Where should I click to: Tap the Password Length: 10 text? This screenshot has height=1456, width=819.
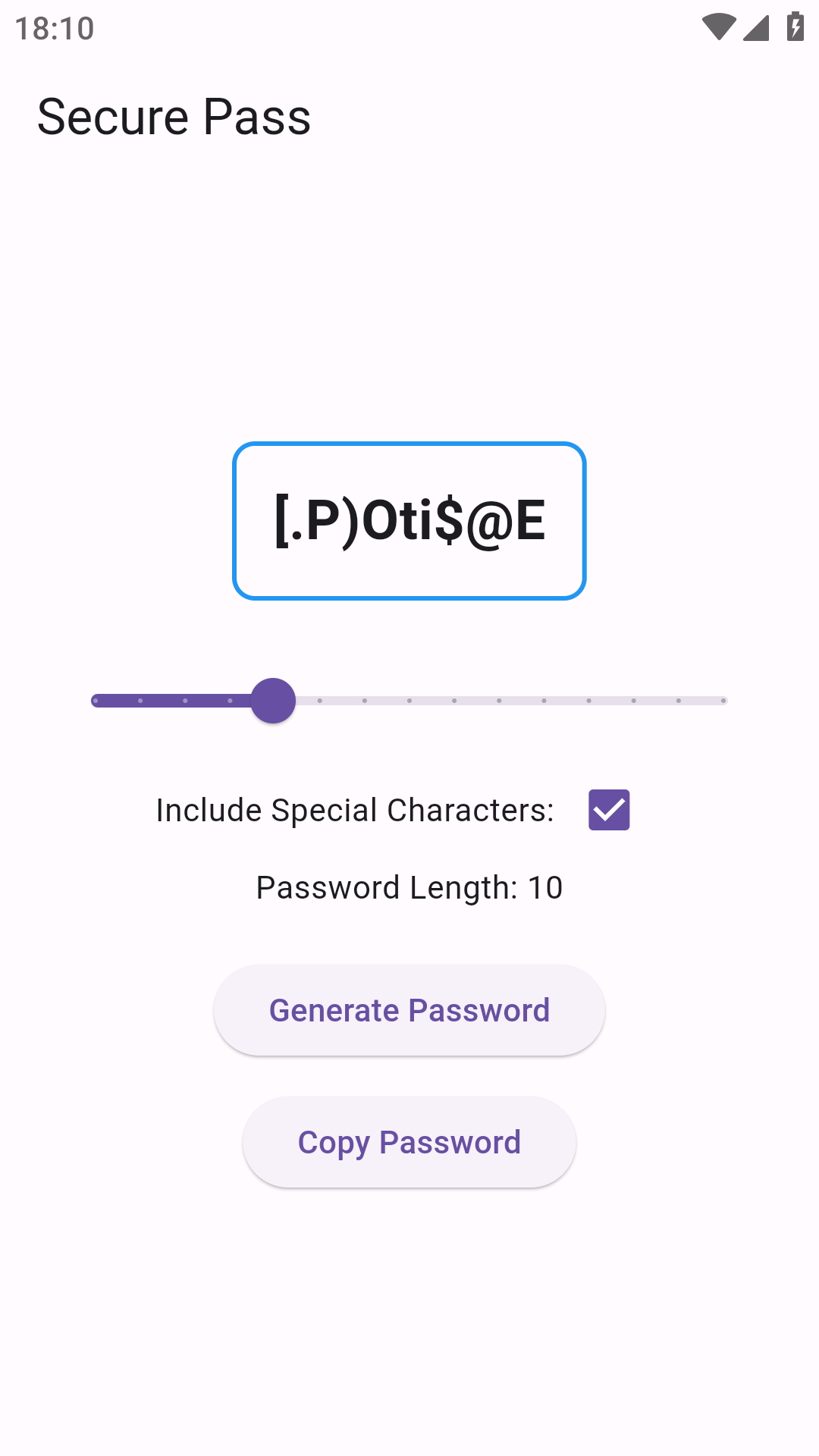click(409, 887)
